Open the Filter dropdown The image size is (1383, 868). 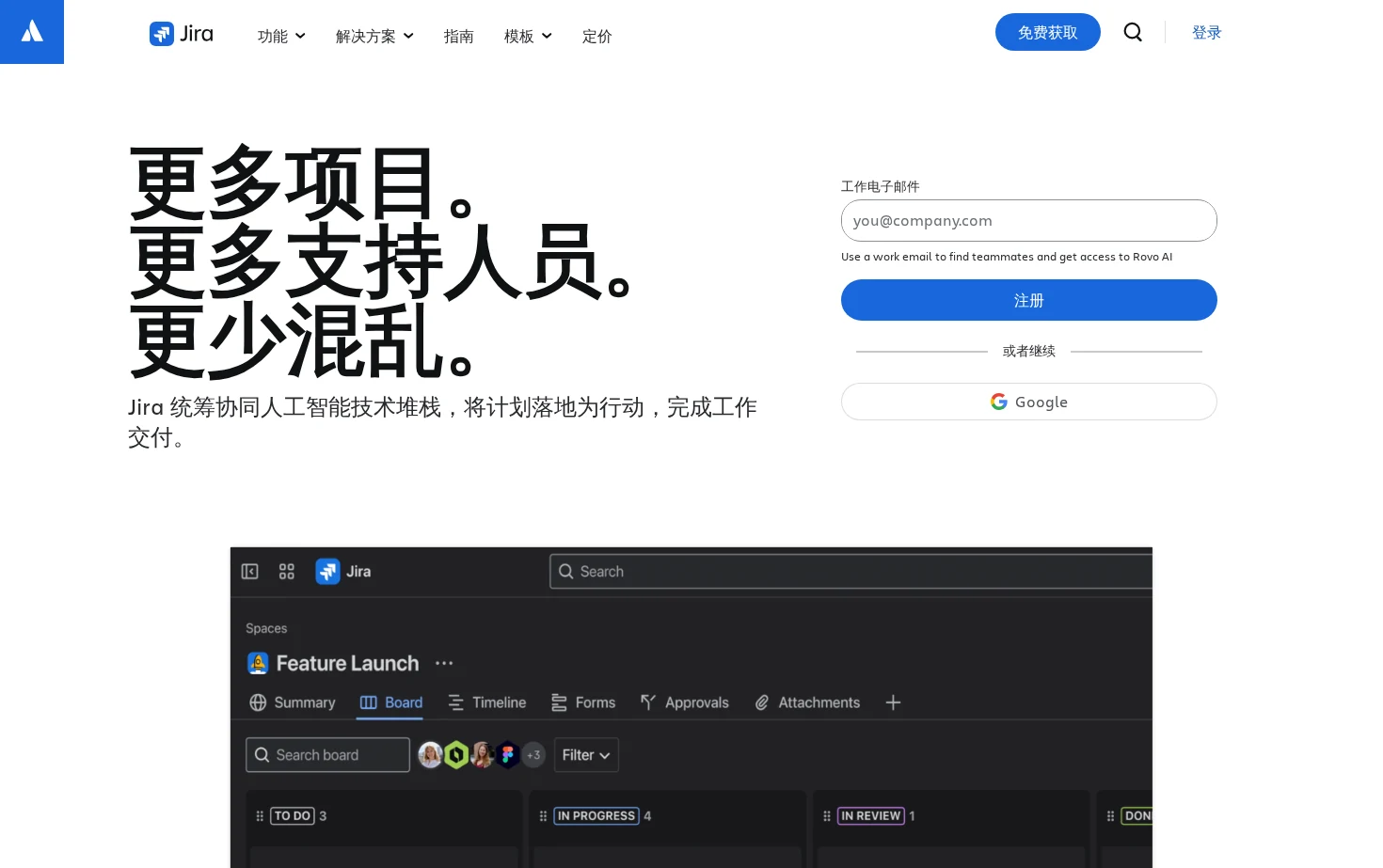[x=586, y=755]
